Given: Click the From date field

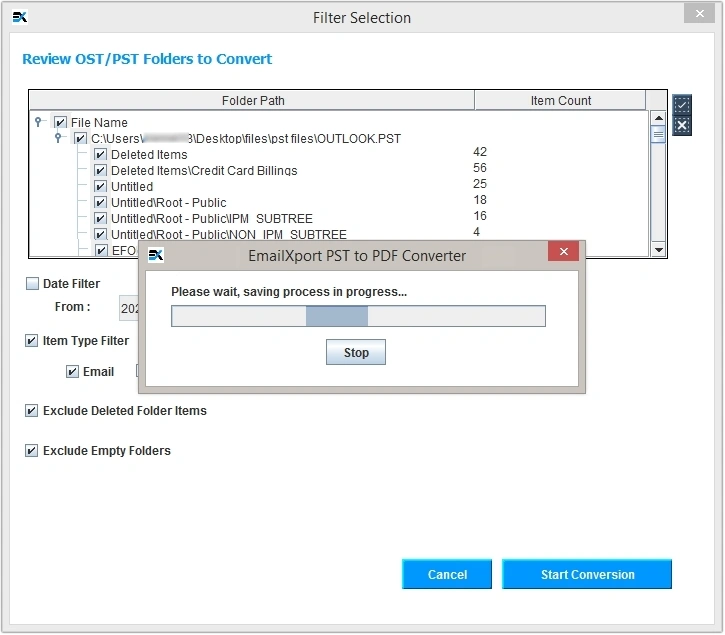Looking at the screenshot, I should pos(129,308).
